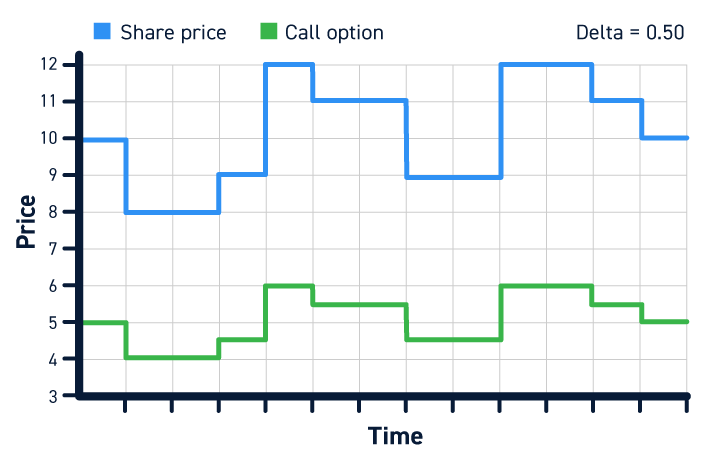Click the Time axis title

tap(396, 436)
